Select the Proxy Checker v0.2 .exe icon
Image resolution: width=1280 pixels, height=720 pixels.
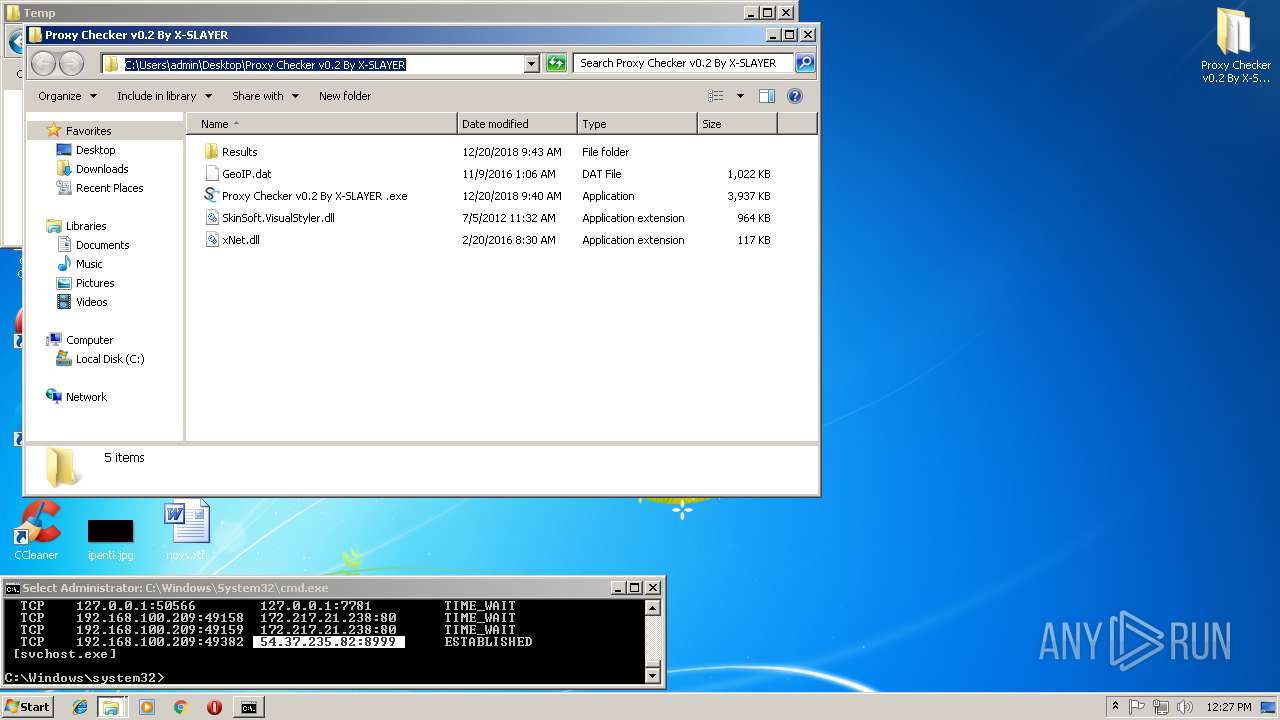click(211, 196)
